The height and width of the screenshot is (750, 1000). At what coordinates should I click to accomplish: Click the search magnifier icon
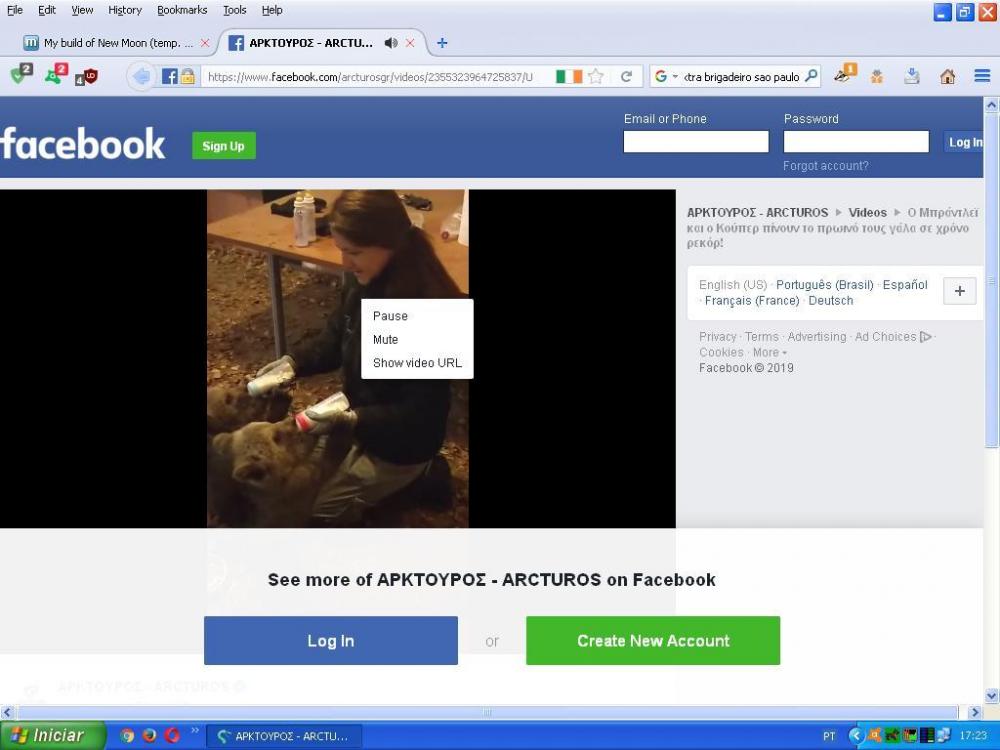click(x=811, y=76)
